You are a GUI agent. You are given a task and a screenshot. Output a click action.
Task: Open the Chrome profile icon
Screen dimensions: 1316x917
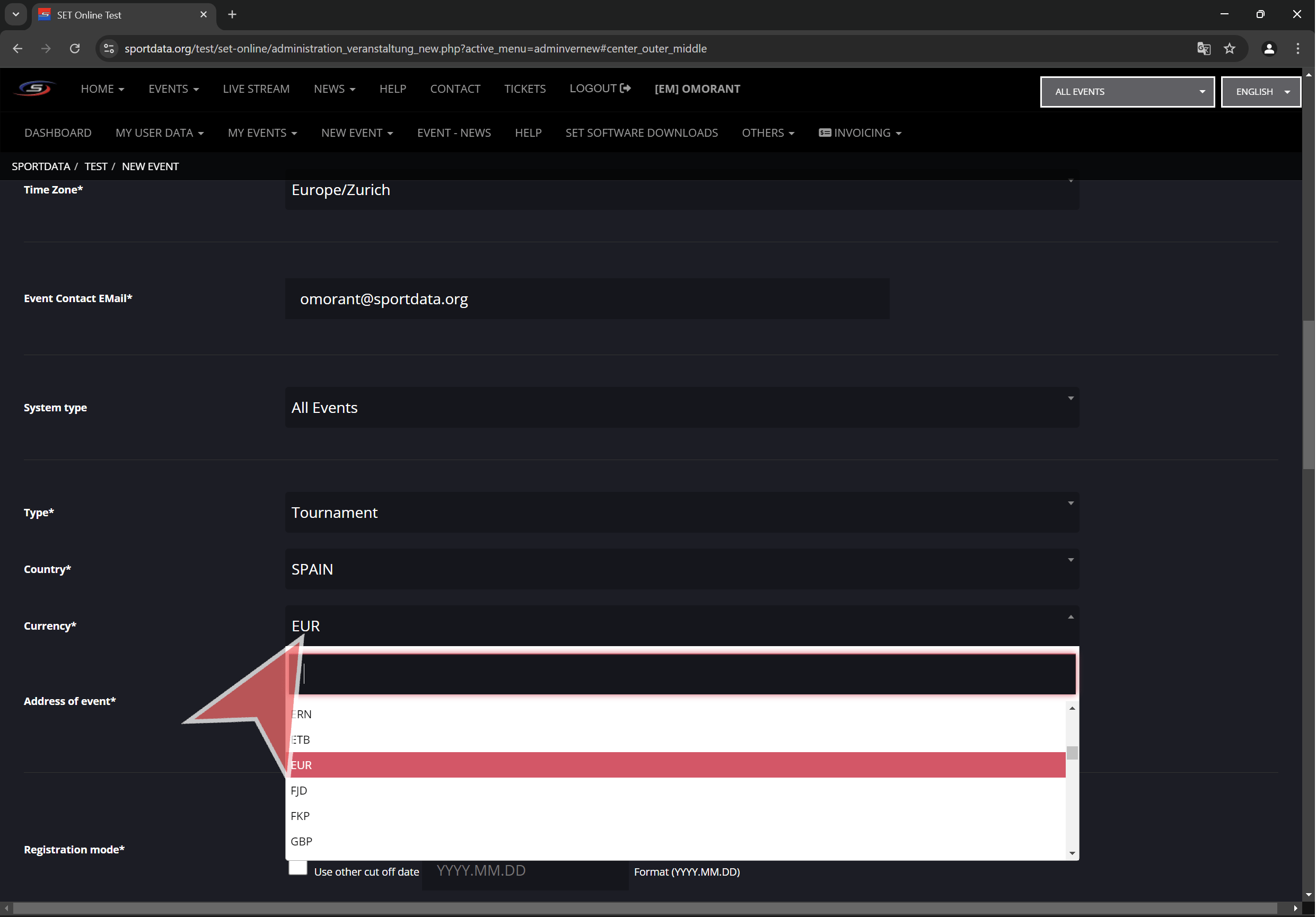[1269, 49]
